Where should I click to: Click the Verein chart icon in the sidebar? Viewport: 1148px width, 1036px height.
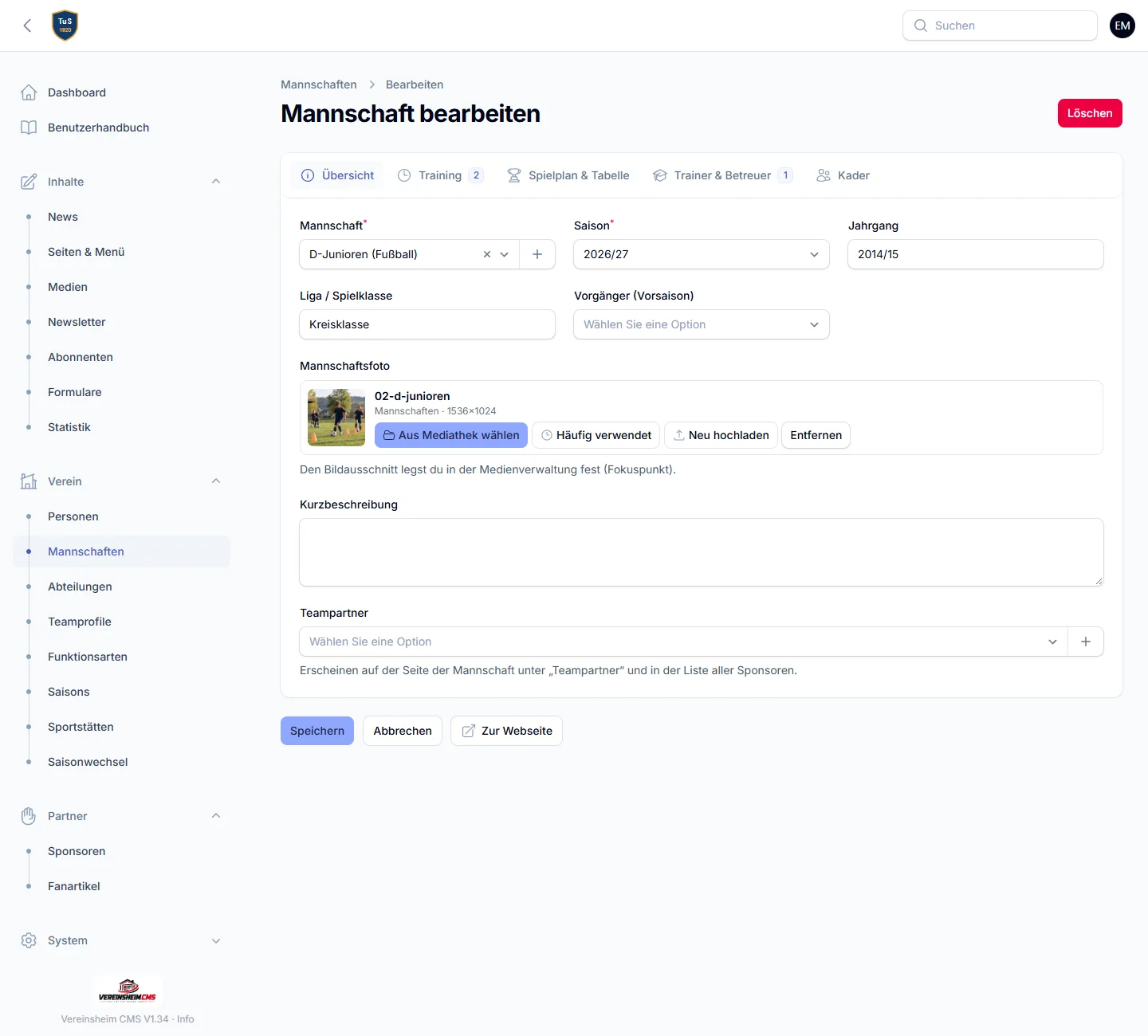tap(29, 481)
